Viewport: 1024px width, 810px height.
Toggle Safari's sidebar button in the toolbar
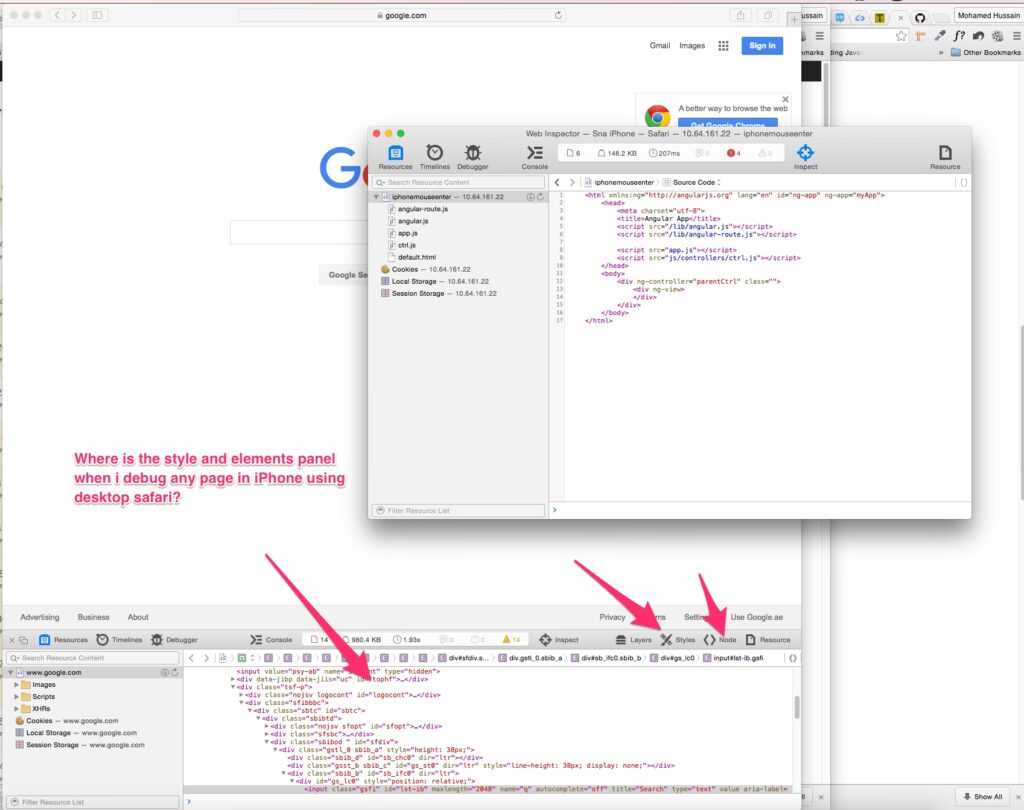97,16
